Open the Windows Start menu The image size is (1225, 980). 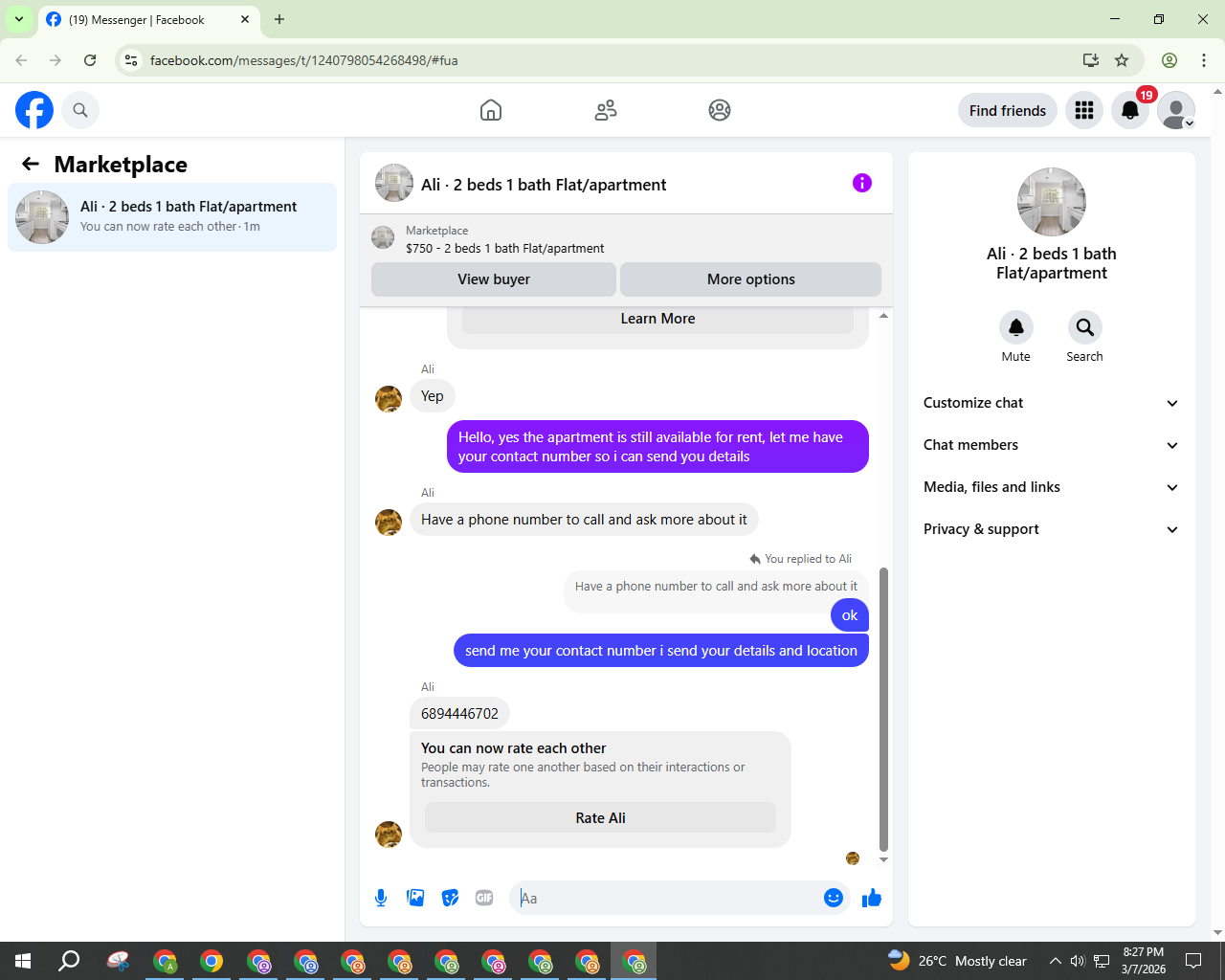click(23, 961)
